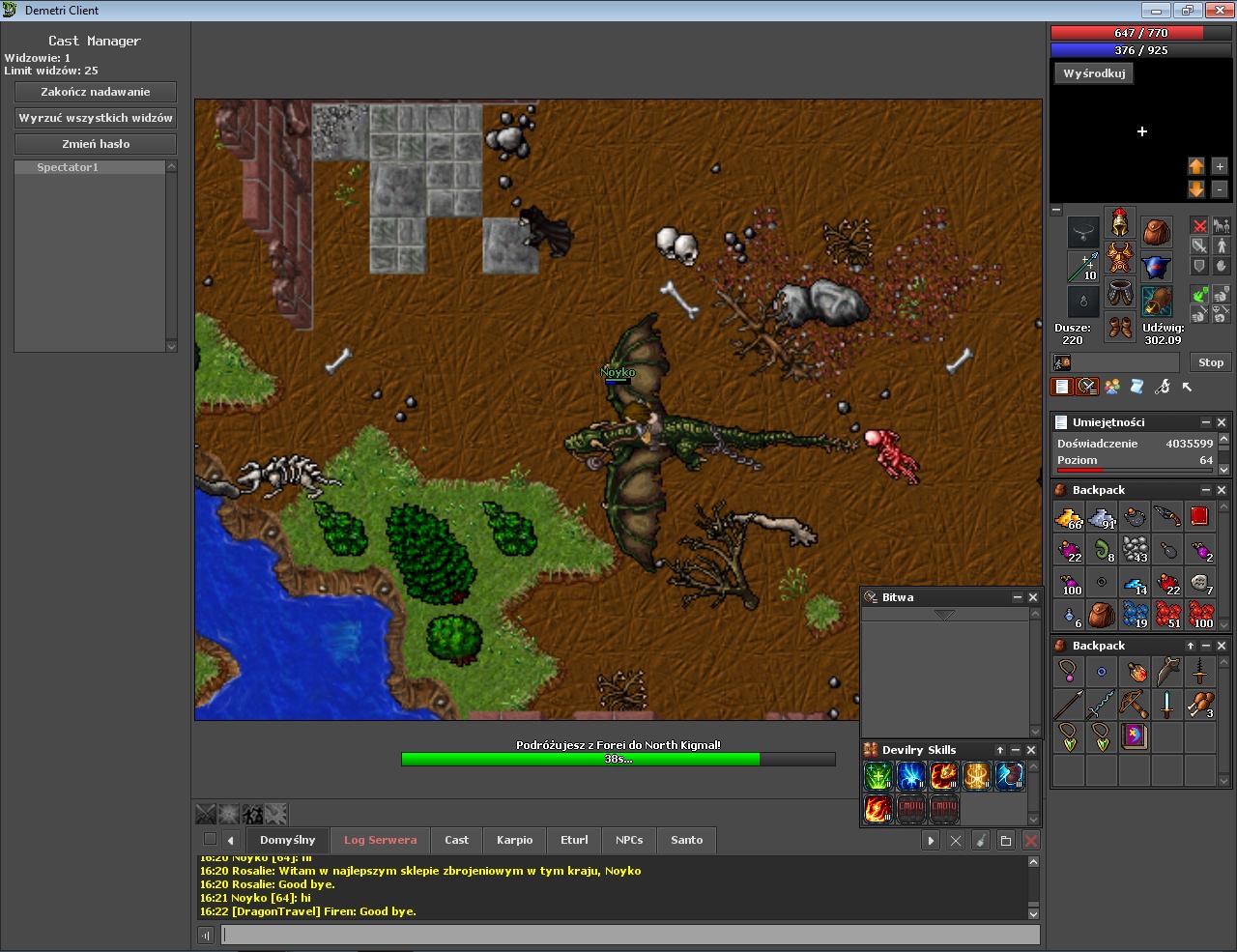Cast the blue lightning Devilry skill
Screen dimensions: 1237x952
tap(910, 776)
